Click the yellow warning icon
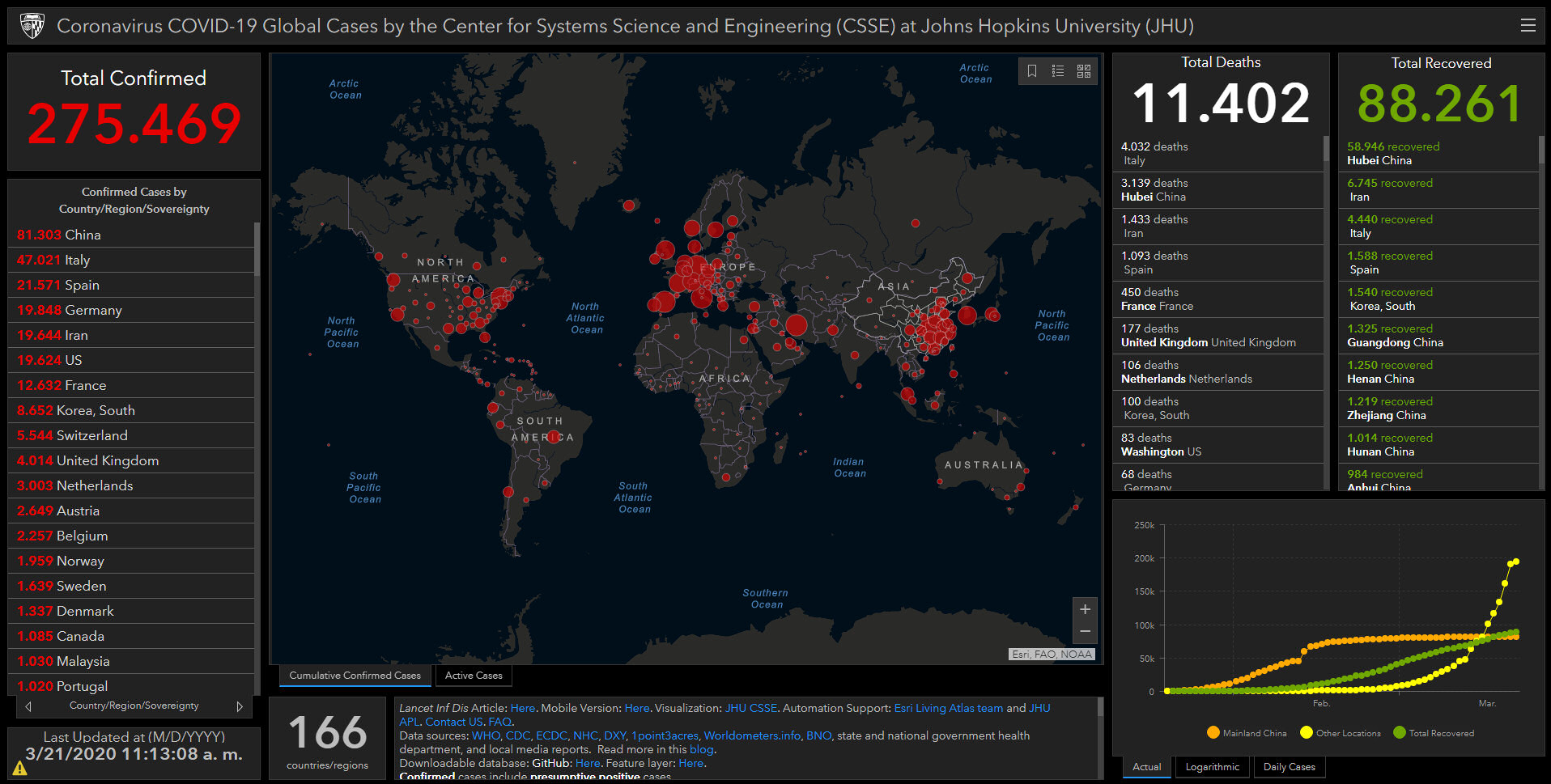Image resolution: width=1551 pixels, height=784 pixels. 19,768
